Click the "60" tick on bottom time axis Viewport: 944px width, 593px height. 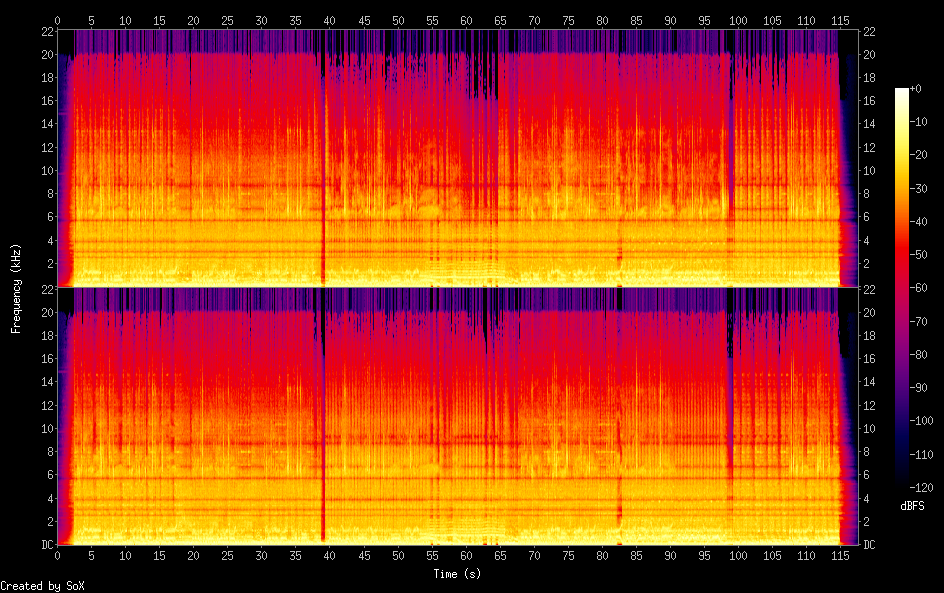point(465,555)
